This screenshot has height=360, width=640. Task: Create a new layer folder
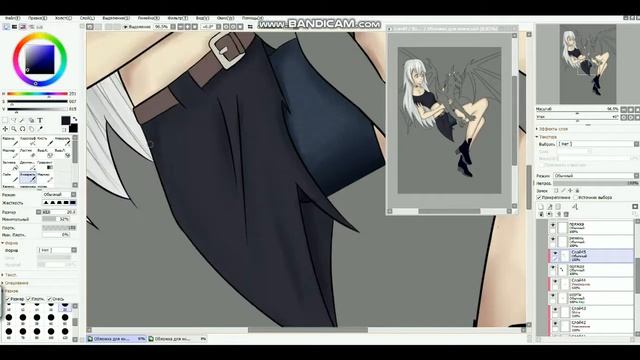click(x=558, y=207)
